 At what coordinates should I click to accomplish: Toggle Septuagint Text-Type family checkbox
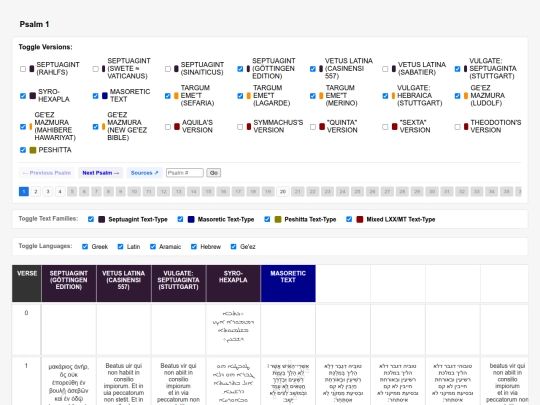[91, 219]
